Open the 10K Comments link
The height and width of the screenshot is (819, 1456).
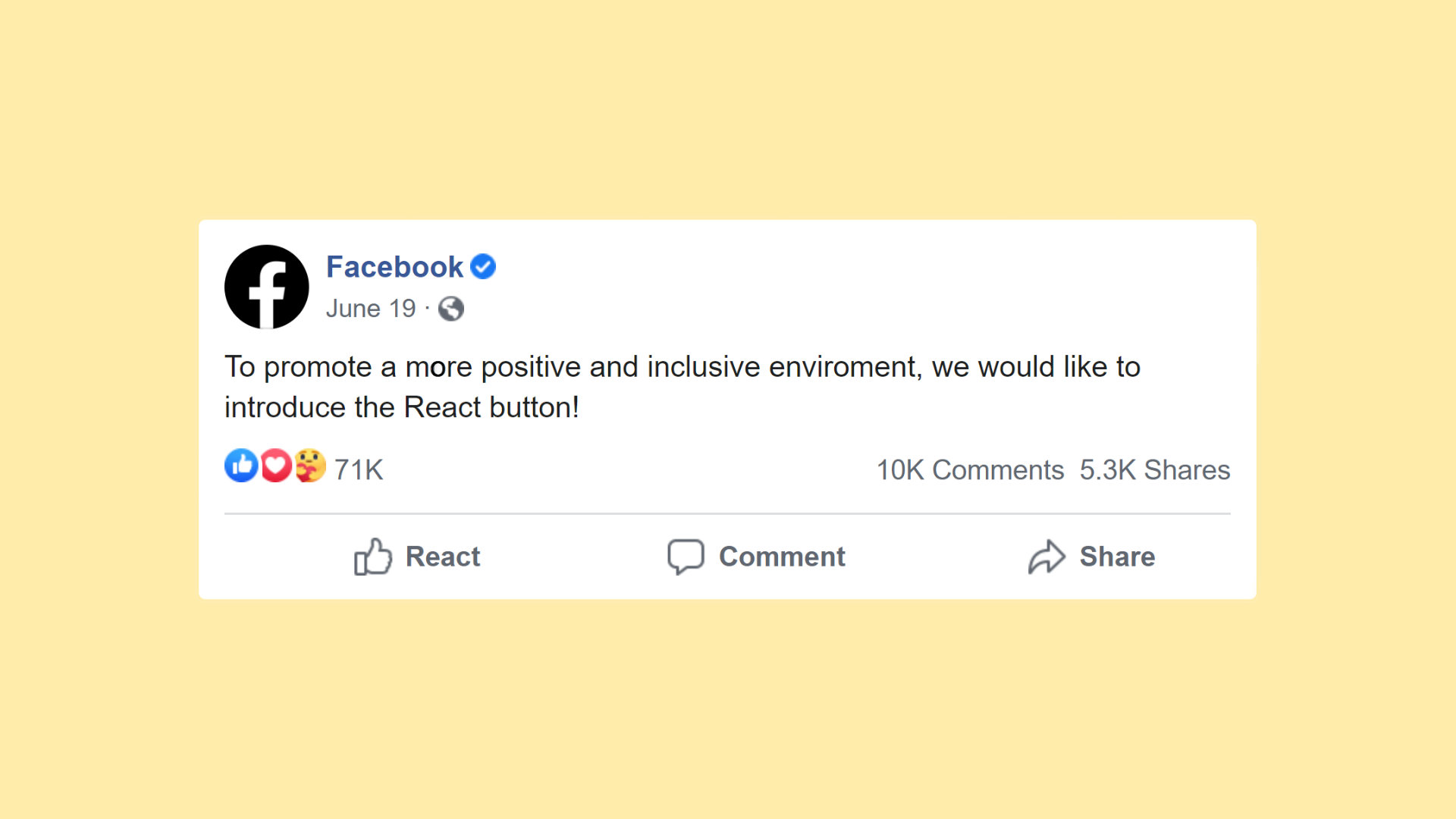970,470
